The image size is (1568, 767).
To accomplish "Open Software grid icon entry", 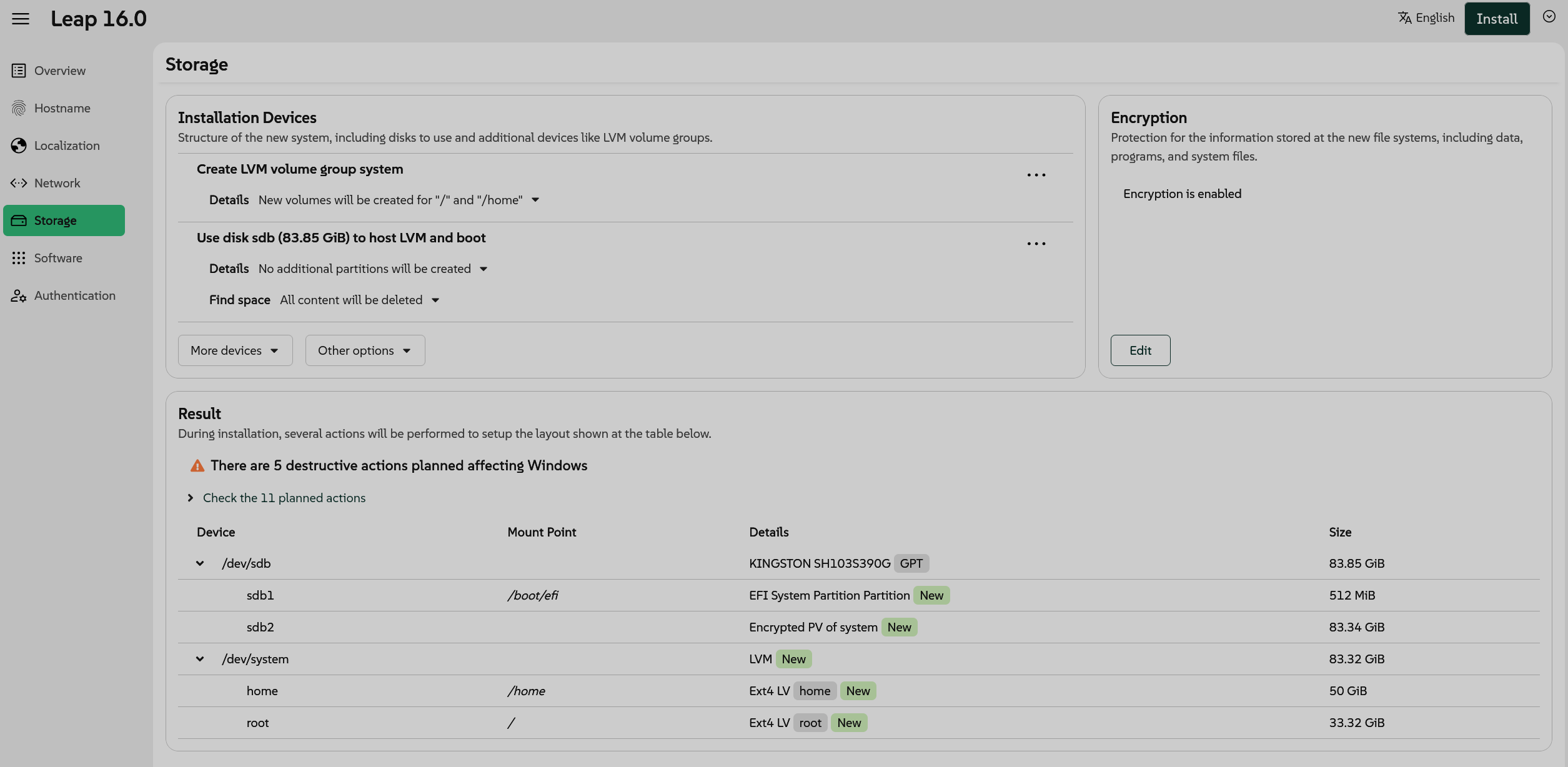I will [x=19, y=258].
